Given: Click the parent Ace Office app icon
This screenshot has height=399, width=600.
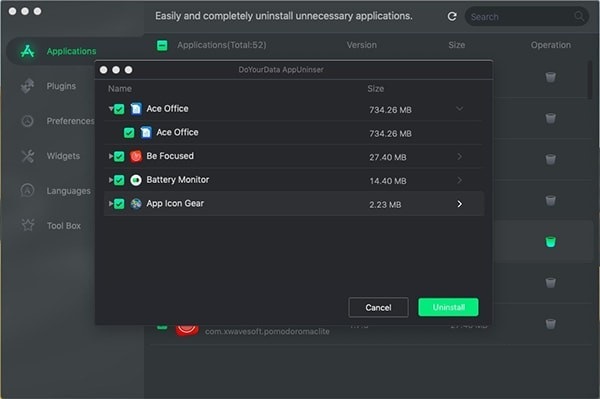Looking at the screenshot, I should [x=136, y=109].
